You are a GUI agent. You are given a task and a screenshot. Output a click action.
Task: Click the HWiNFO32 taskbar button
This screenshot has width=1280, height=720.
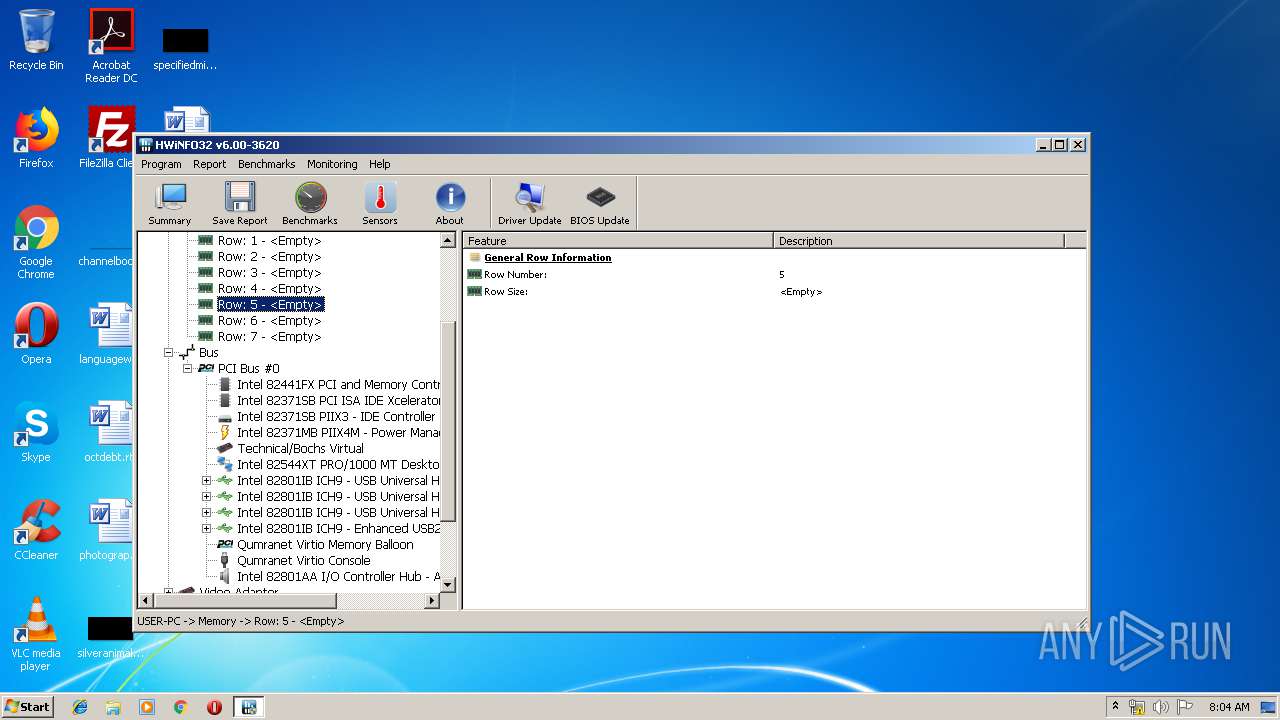pos(248,707)
